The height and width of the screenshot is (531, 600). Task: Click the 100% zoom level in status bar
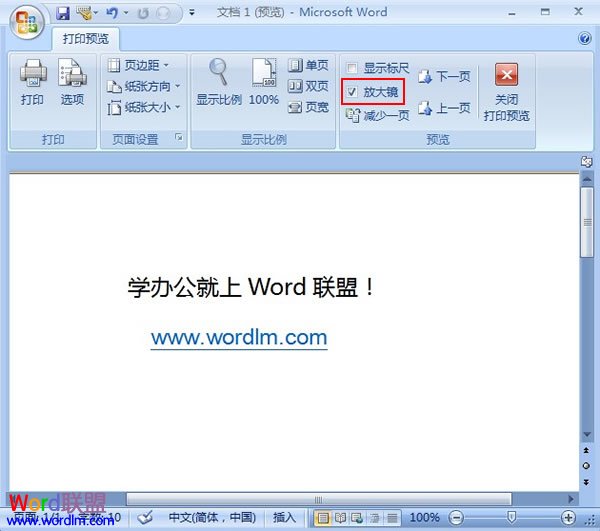coord(424,518)
